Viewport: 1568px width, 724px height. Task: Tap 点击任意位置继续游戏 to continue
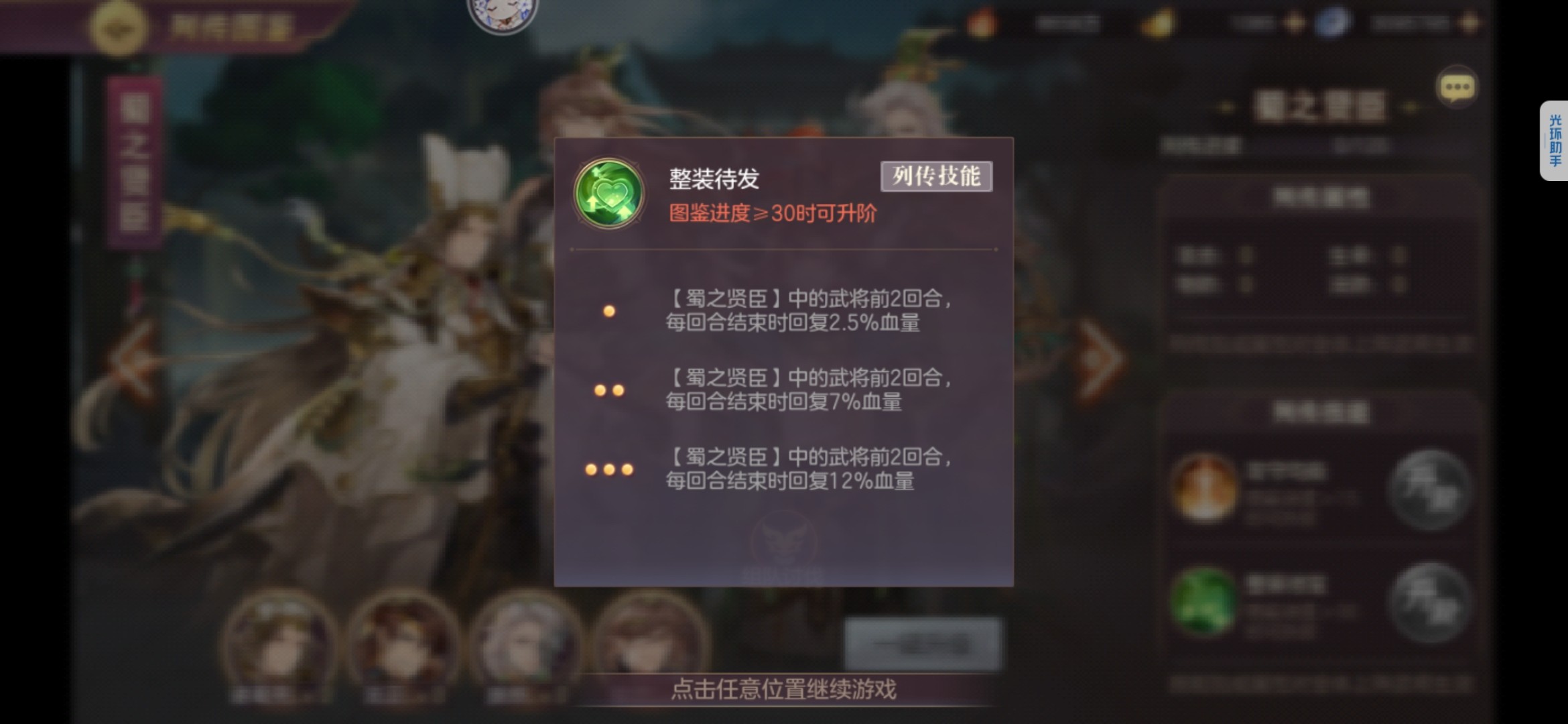click(x=783, y=689)
